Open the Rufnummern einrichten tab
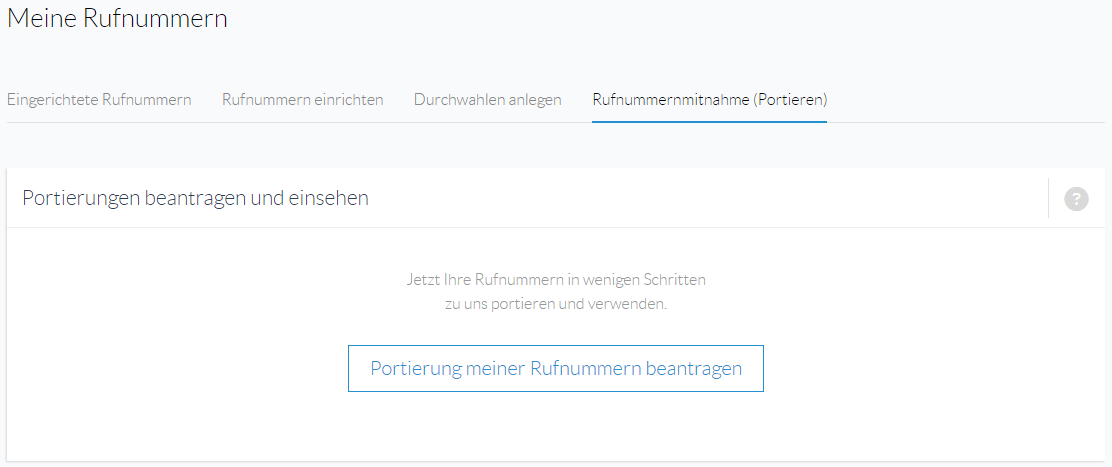The image size is (1112, 467). (x=303, y=99)
